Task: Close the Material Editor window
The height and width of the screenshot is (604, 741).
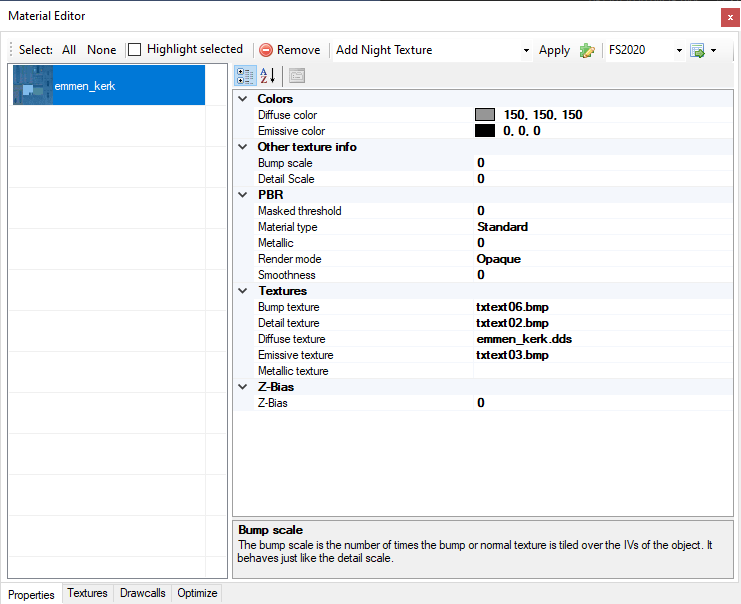Action: click(730, 16)
